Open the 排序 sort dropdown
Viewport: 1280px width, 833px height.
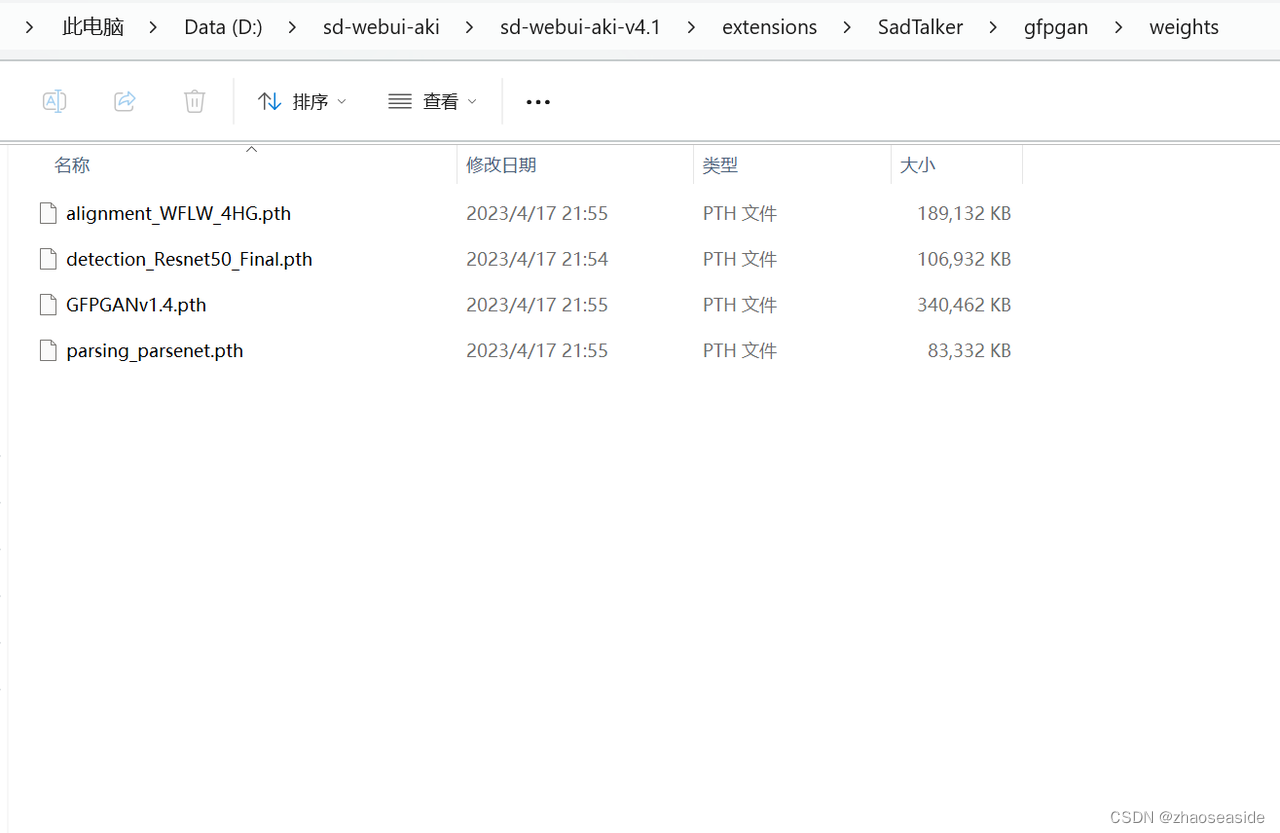[302, 101]
